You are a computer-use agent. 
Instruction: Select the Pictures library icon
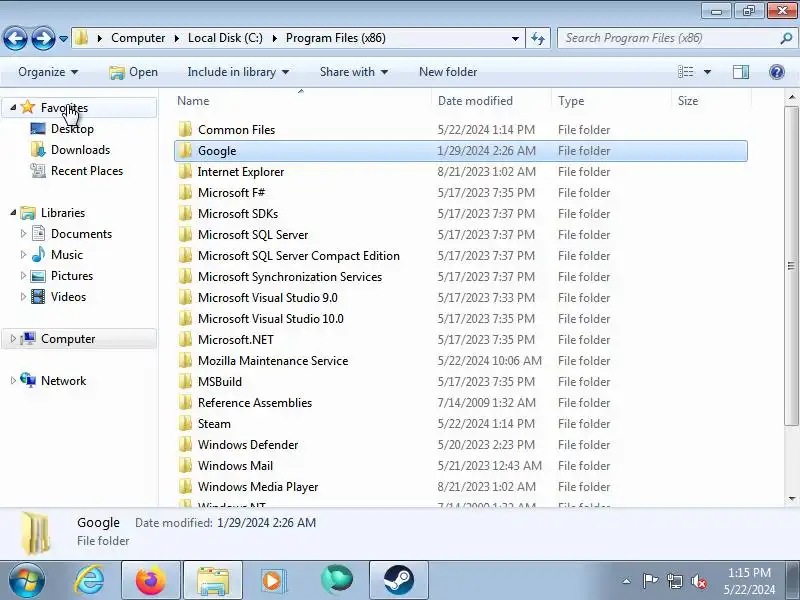coord(38,276)
